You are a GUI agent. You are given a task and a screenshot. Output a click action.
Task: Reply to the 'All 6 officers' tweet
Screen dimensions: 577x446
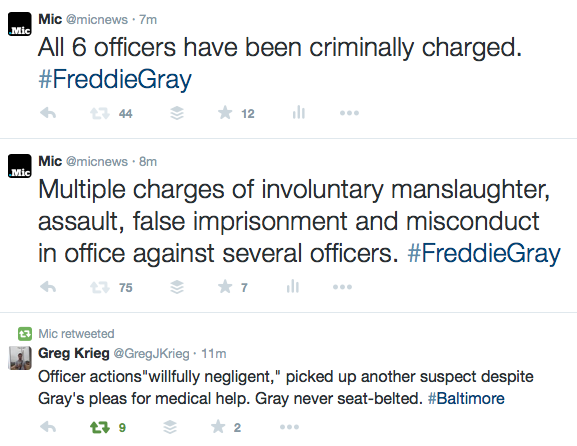click(48, 113)
